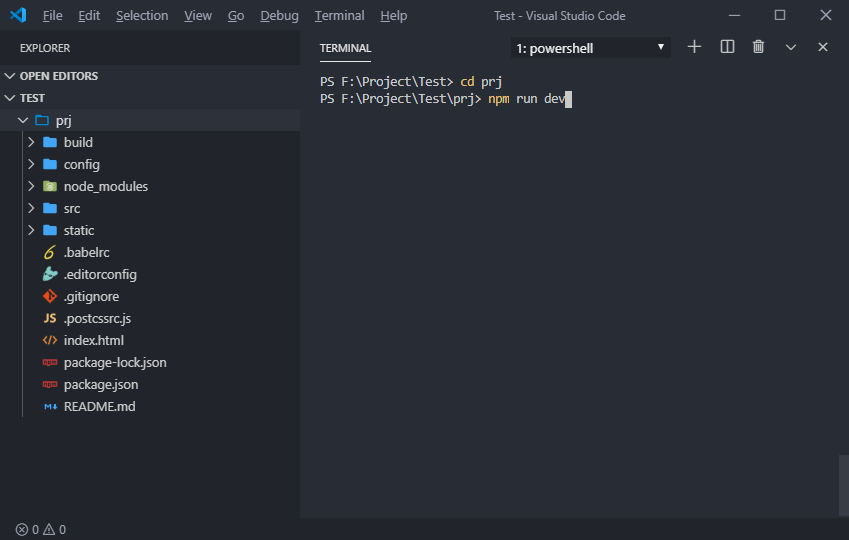Click the green node_modules folder icon
The image size is (849, 540).
point(50,186)
